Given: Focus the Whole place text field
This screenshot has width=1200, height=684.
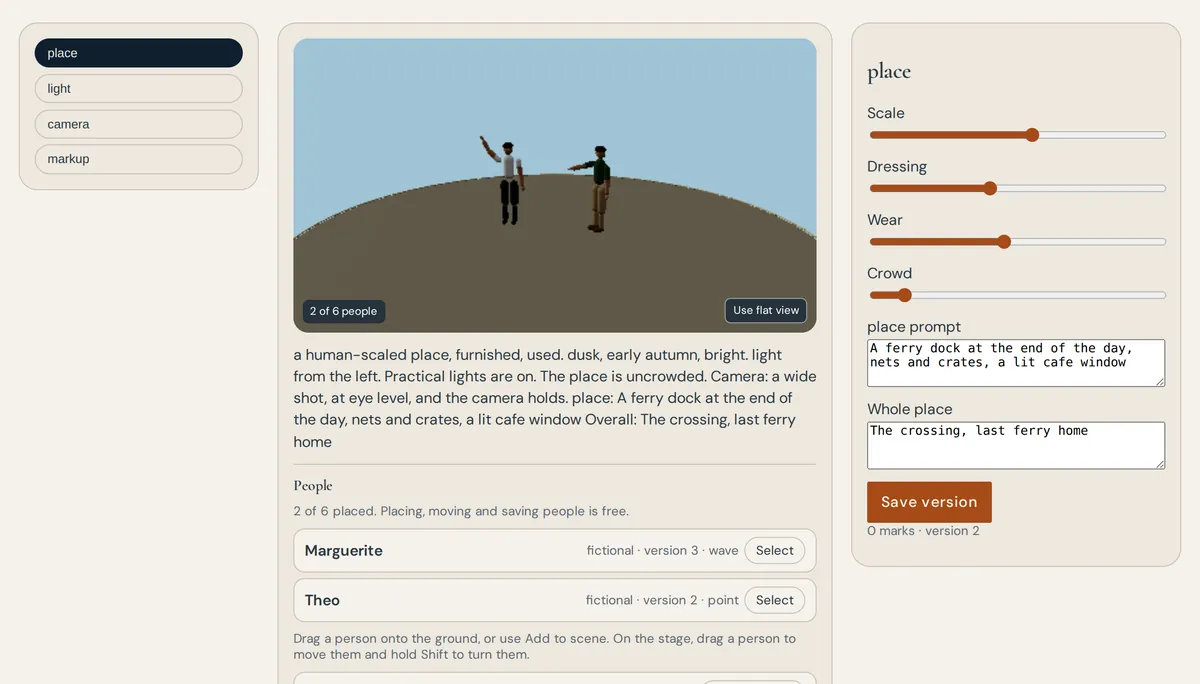Looking at the screenshot, I should [1016, 445].
